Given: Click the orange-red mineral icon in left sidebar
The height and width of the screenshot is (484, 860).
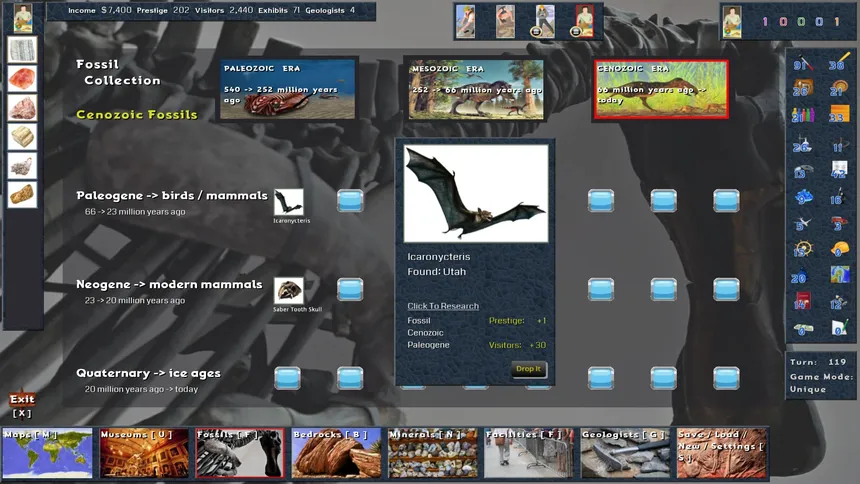Looking at the screenshot, I should [x=22, y=79].
